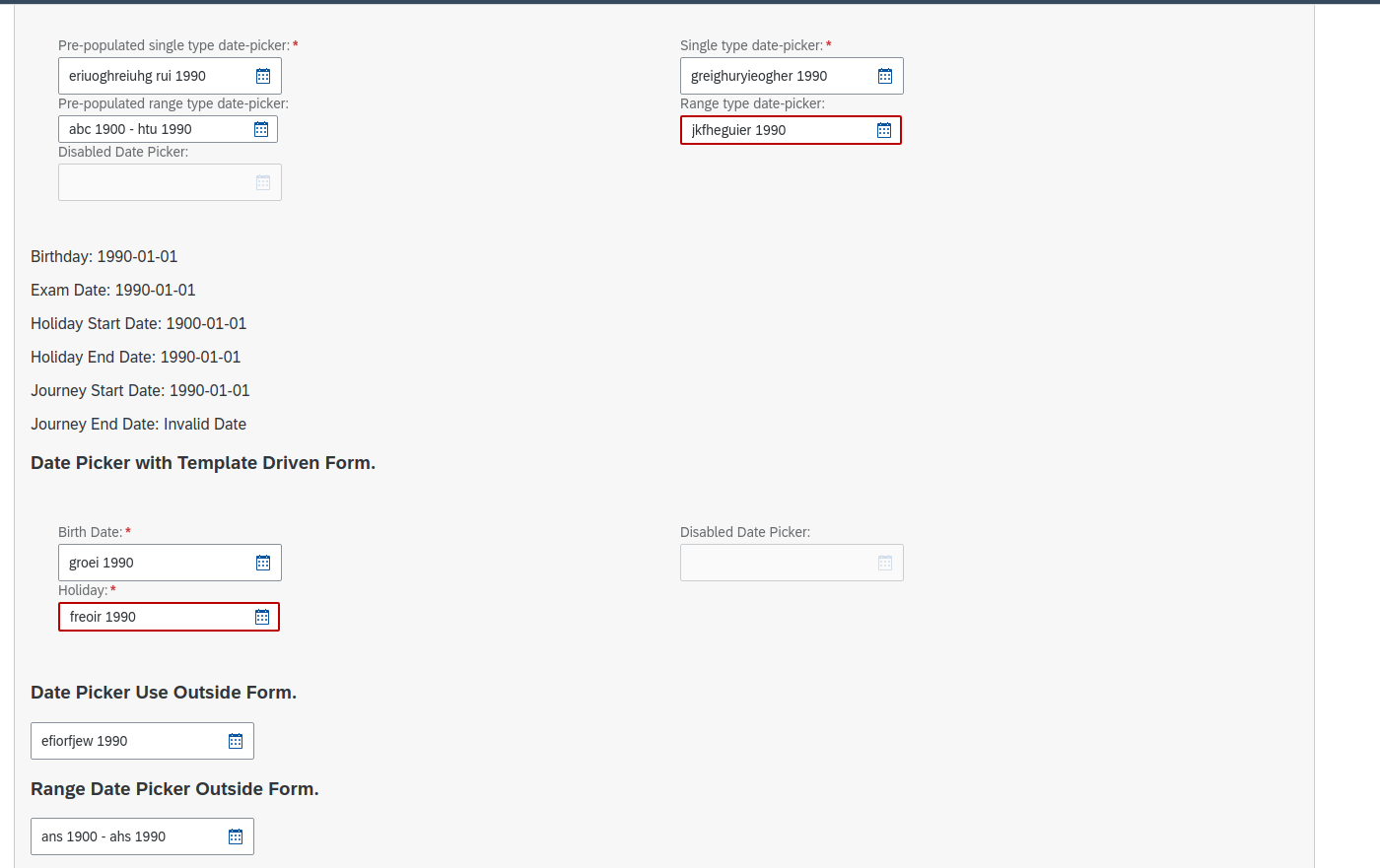Open calendar for Range Date Picker Outside Form
1380x868 pixels.
coord(235,835)
